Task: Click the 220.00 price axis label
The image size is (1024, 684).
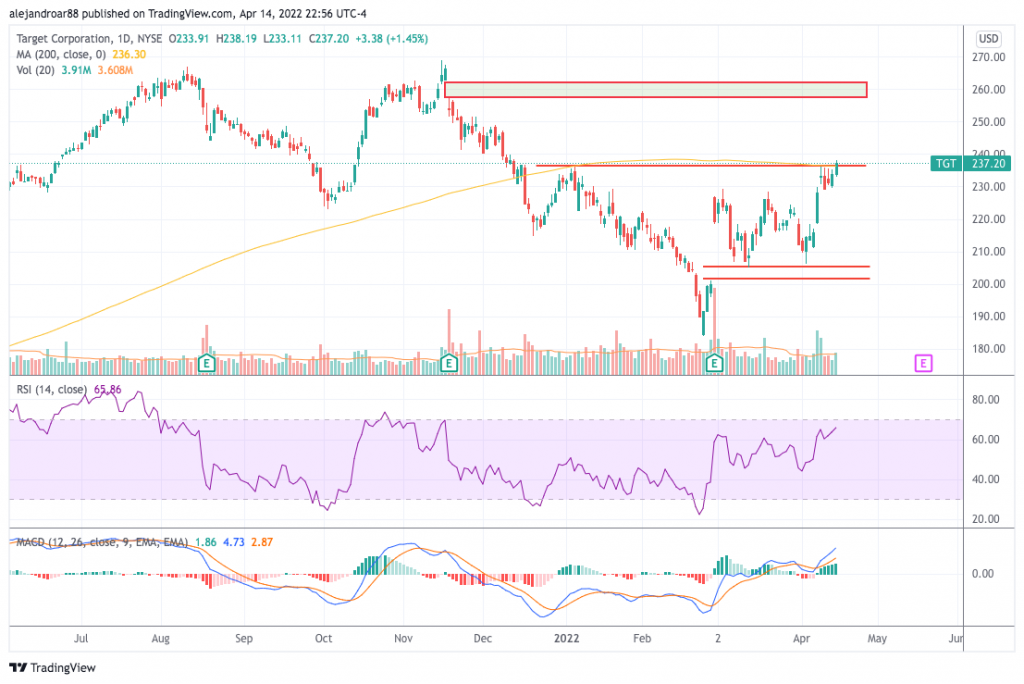Action: (988, 220)
